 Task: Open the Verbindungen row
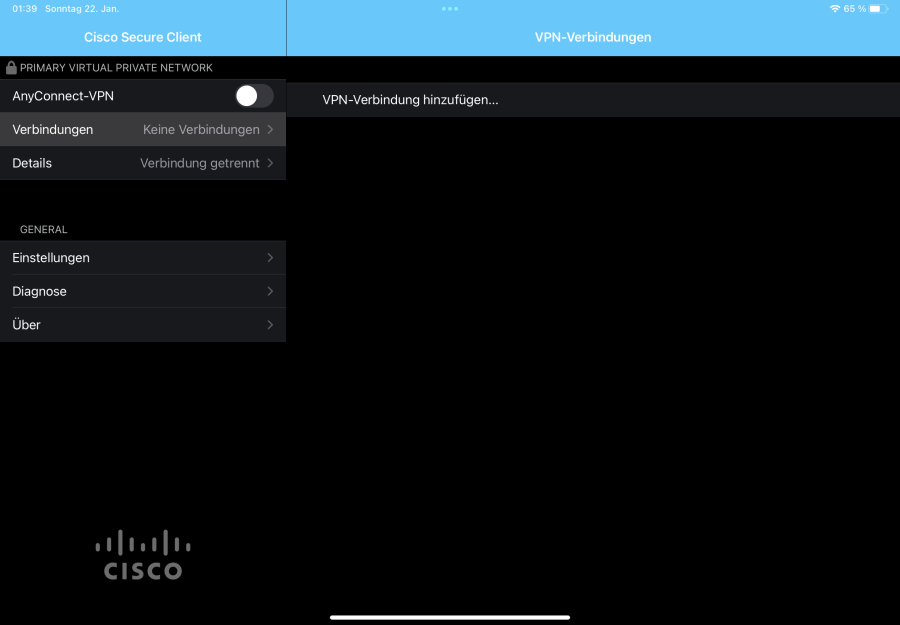143,129
